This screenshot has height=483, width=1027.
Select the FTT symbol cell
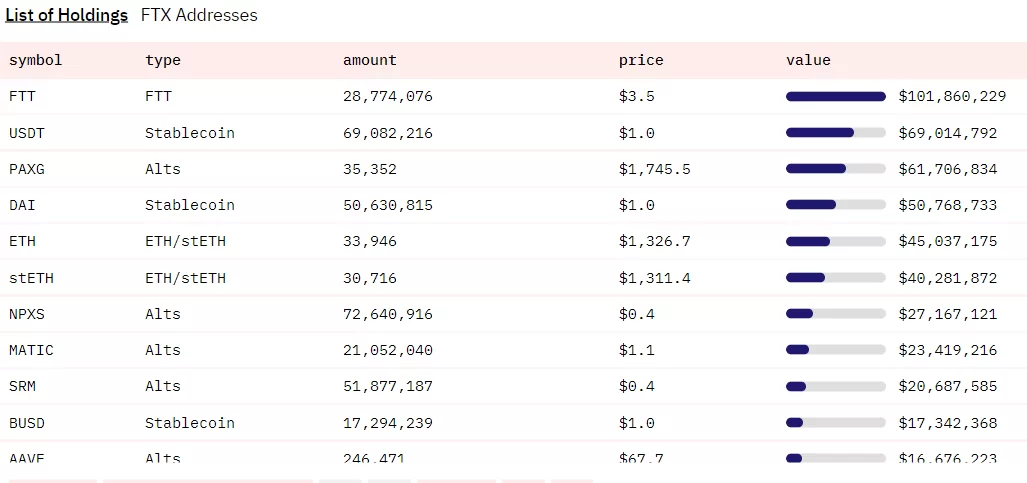point(22,96)
